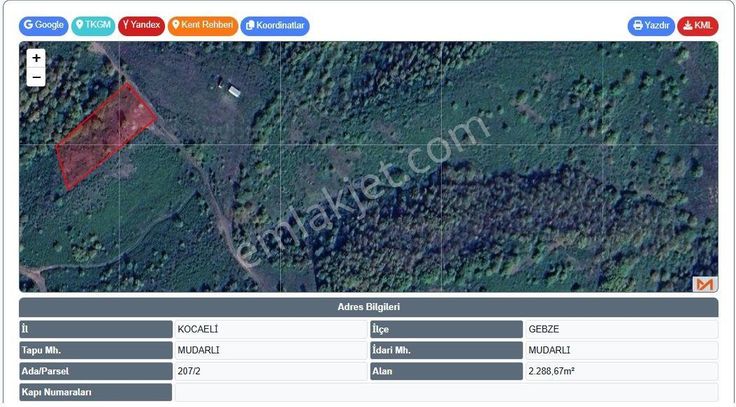Click the logo at map's bottom-right corner

click(x=705, y=284)
